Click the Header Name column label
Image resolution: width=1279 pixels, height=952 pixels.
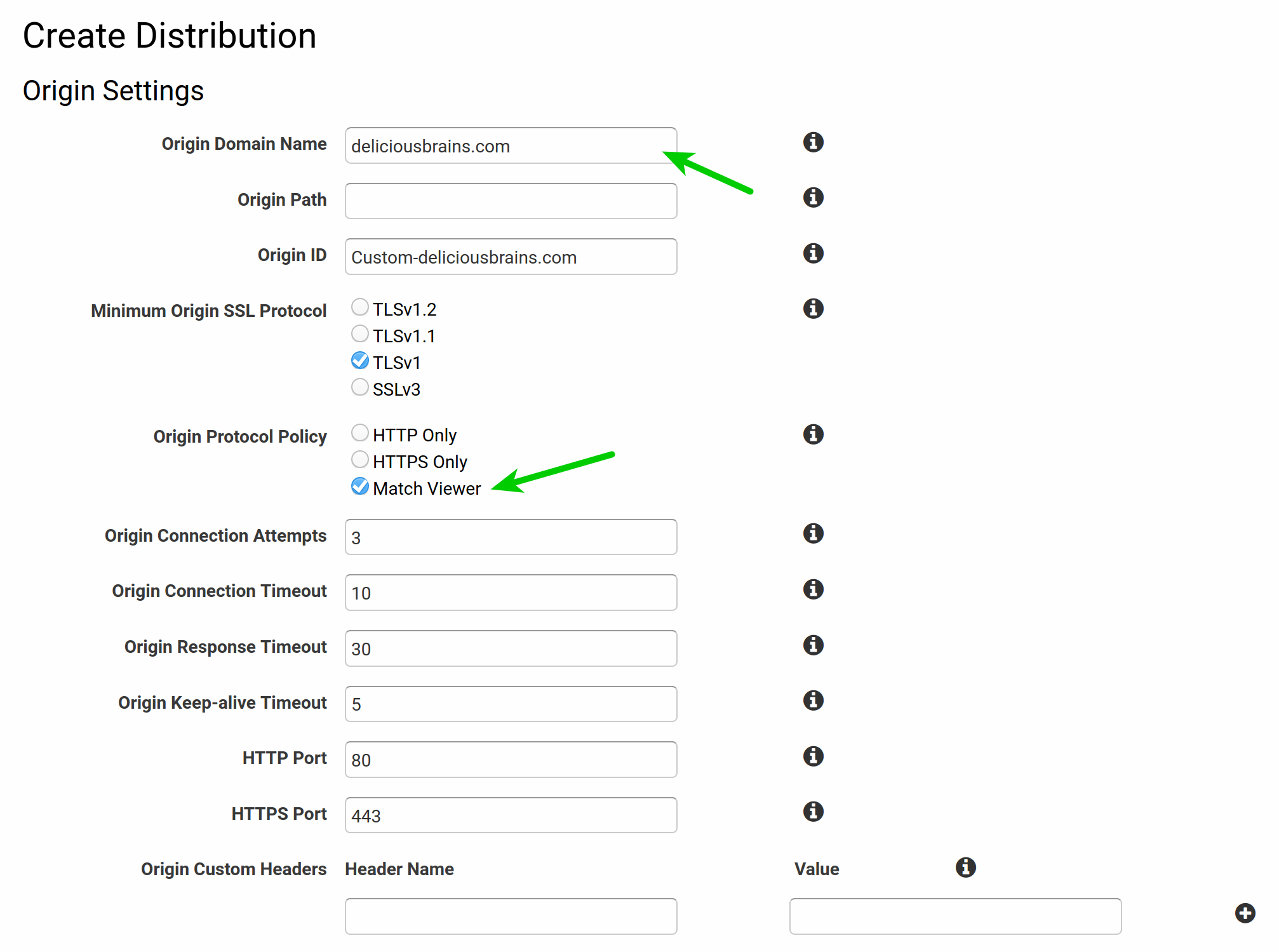pos(399,869)
